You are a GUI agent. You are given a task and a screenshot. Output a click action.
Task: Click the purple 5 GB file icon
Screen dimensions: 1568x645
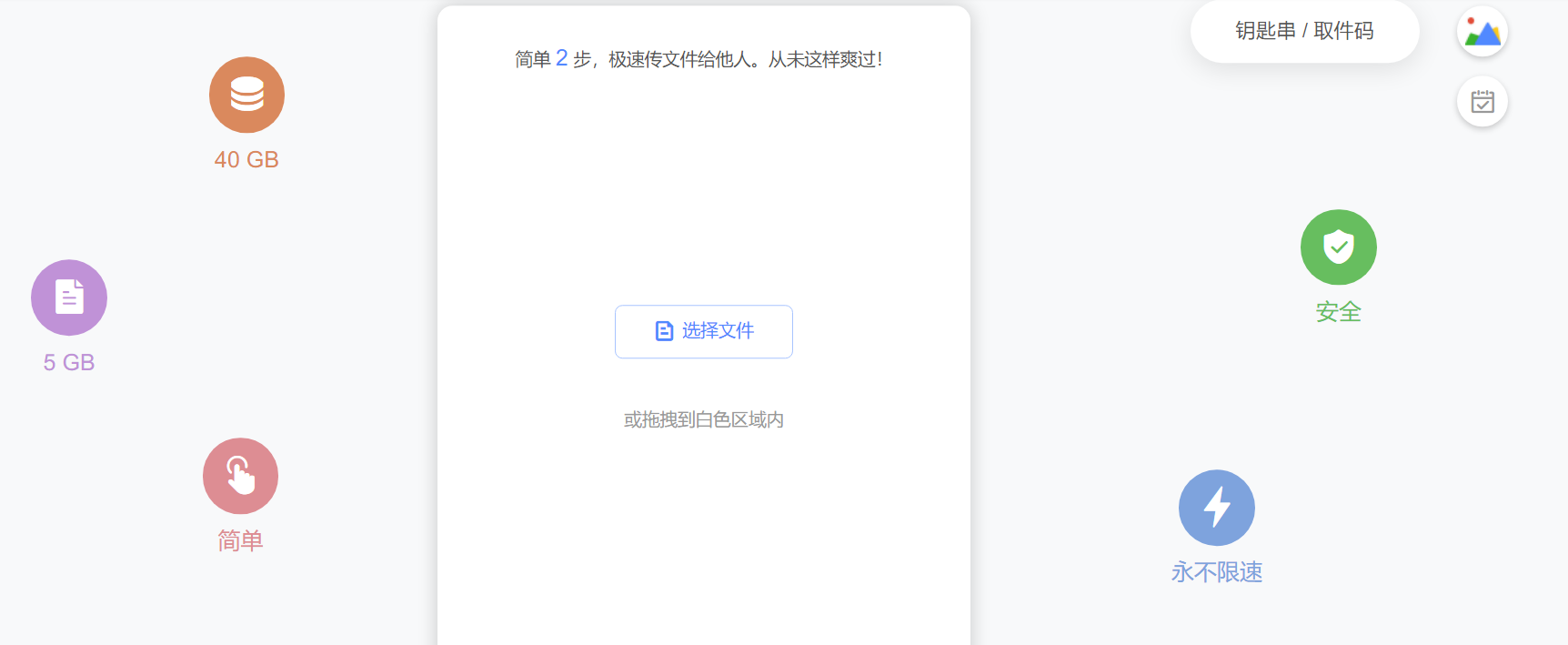coord(69,297)
